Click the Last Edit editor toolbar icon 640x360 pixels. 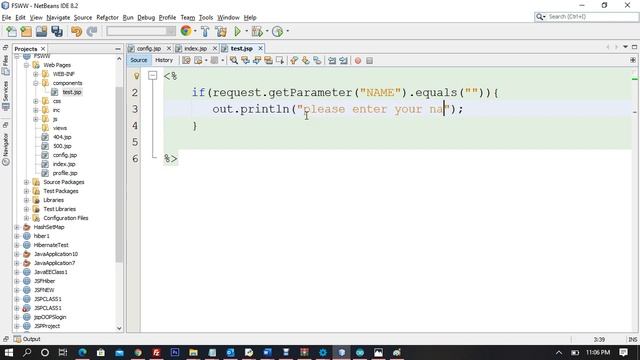pyautogui.click(x=186, y=60)
